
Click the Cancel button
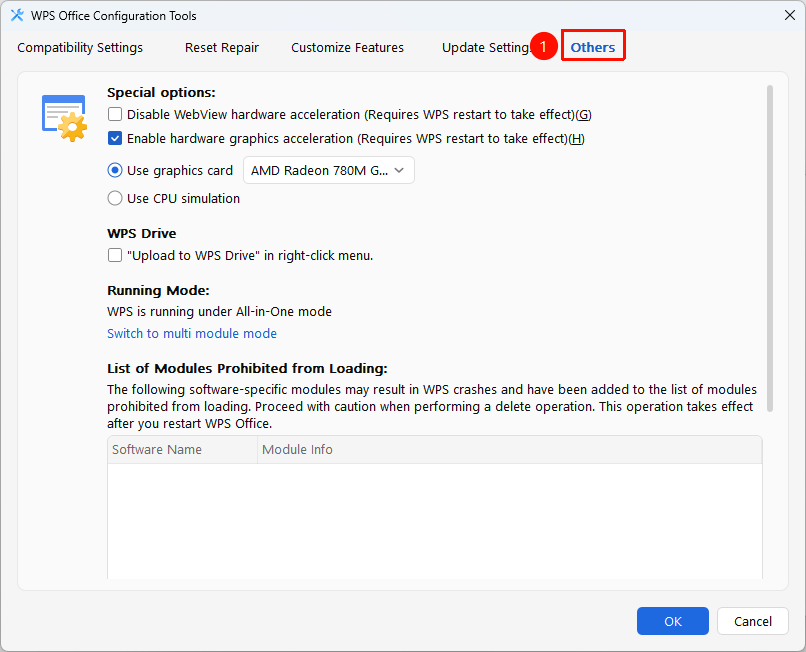pyautogui.click(x=753, y=621)
